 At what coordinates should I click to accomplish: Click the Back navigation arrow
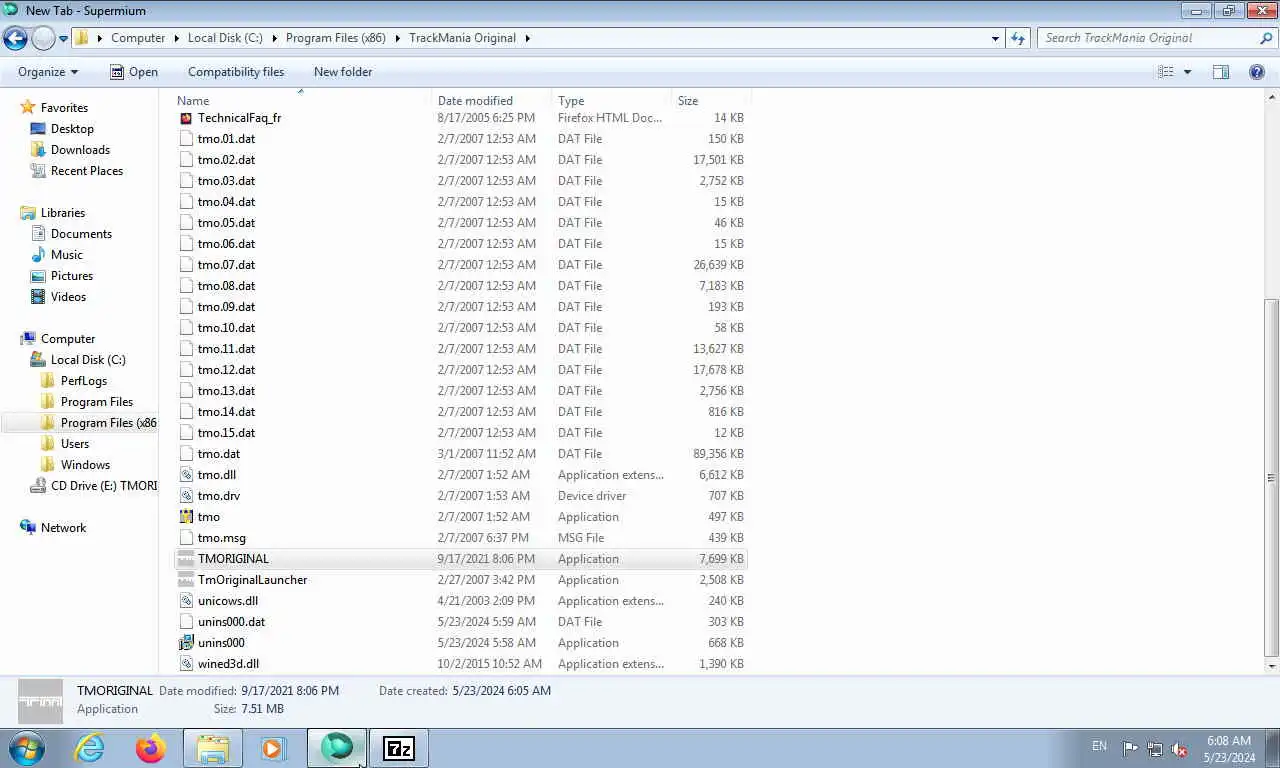tap(15, 38)
